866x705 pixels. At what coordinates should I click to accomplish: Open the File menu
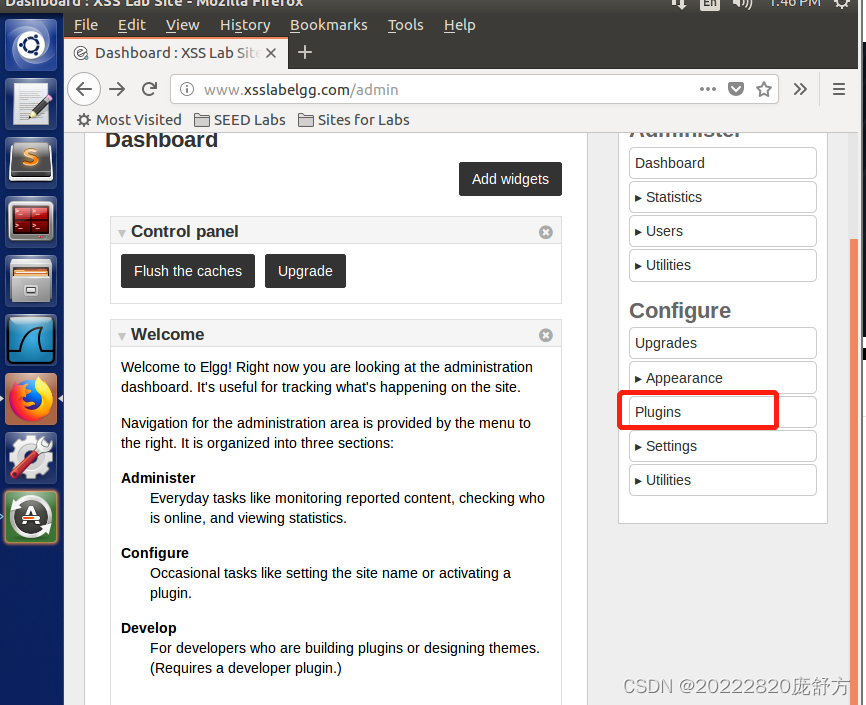86,25
